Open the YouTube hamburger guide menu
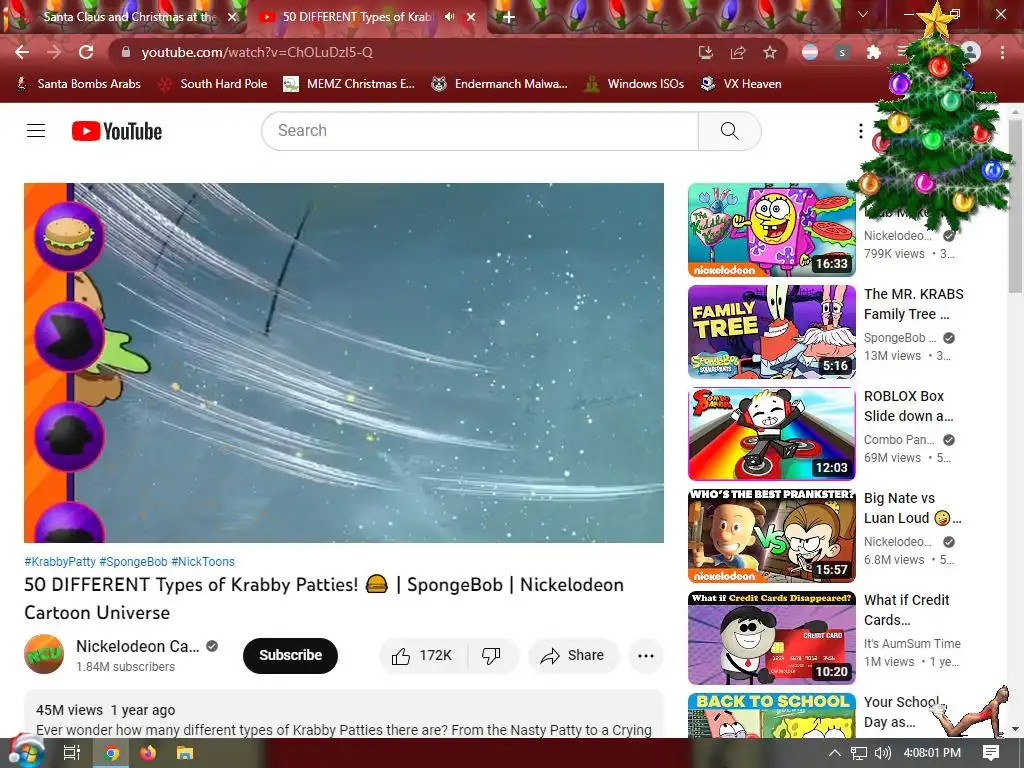The width and height of the screenshot is (1024, 768). pyautogui.click(x=36, y=131)
